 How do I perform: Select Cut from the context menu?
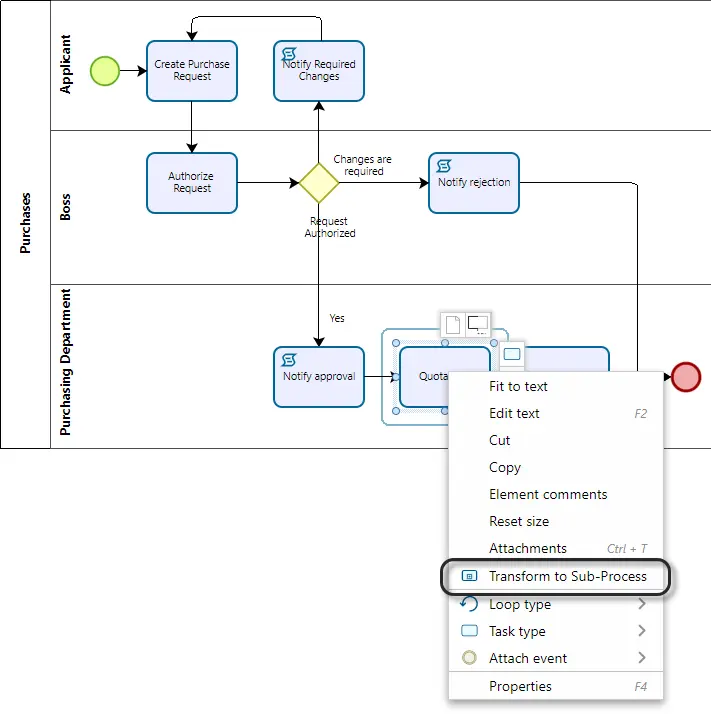[556, 440]
